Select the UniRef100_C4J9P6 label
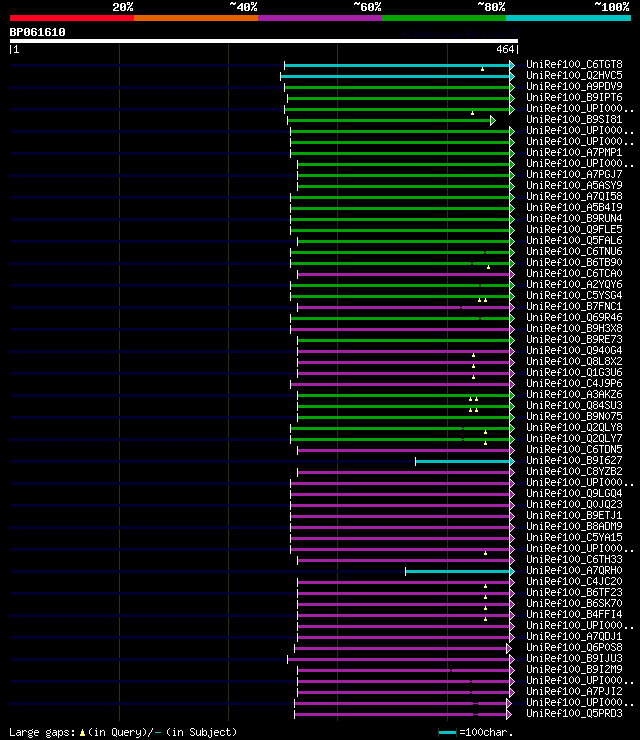 [x=574, y=384]
